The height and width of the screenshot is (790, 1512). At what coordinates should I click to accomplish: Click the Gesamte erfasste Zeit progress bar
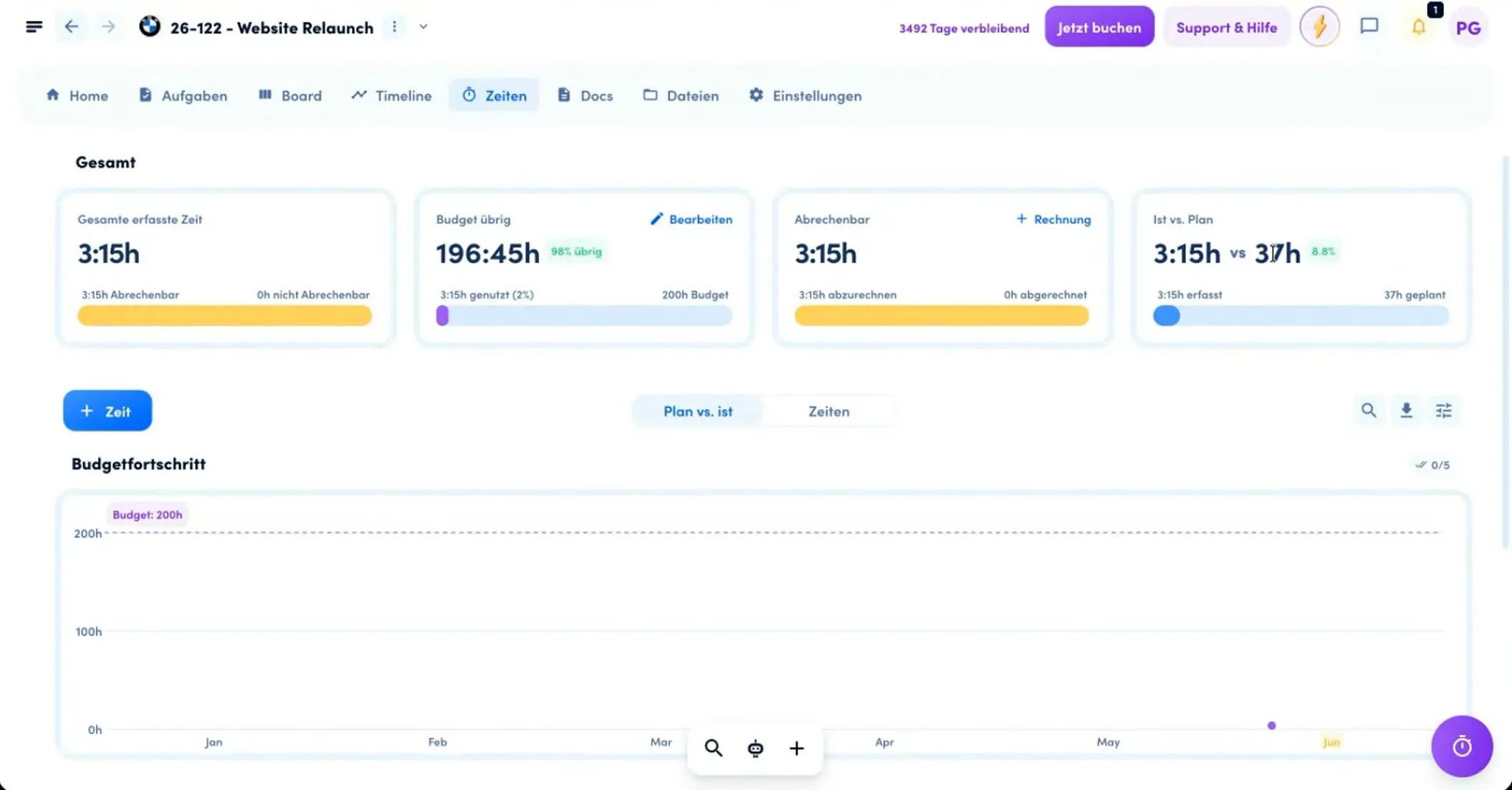(224, 316)
